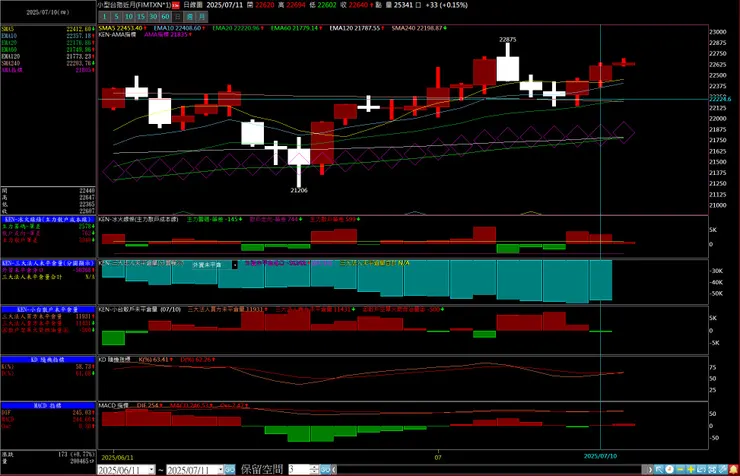The height and width of the screenshot is (476, 740).
Task: Click the reserved space value field
Action: coord(299,470)
